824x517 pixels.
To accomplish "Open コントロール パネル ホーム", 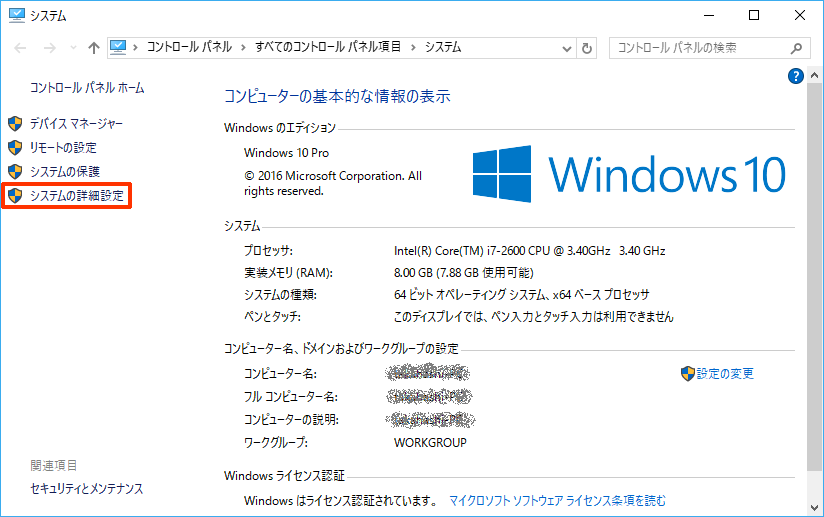I will coord(87,88).
